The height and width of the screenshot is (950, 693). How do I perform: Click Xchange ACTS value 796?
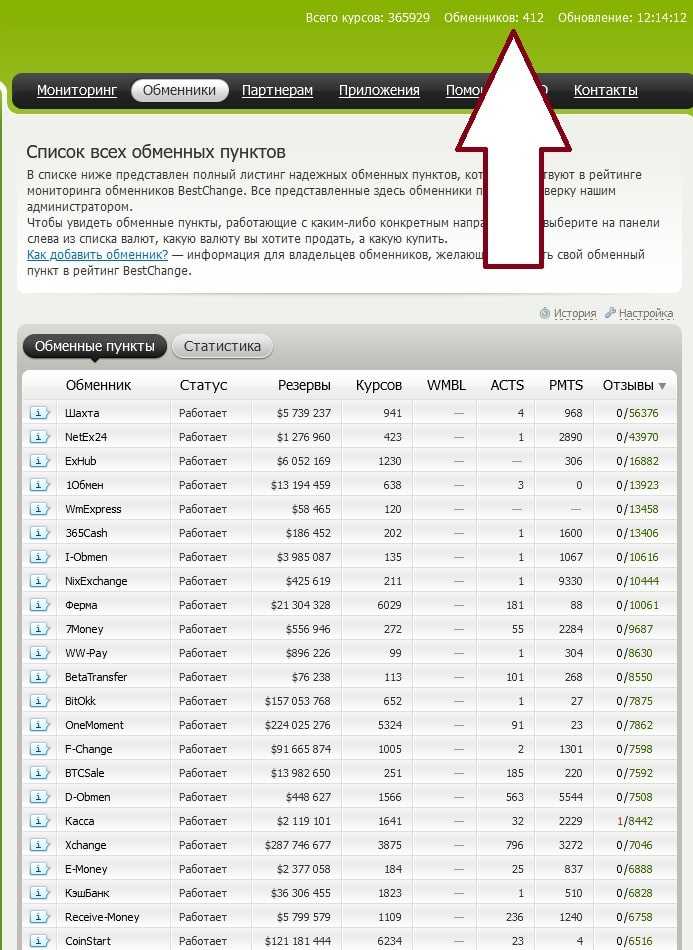pyautogui.click(x=515, y=845)
